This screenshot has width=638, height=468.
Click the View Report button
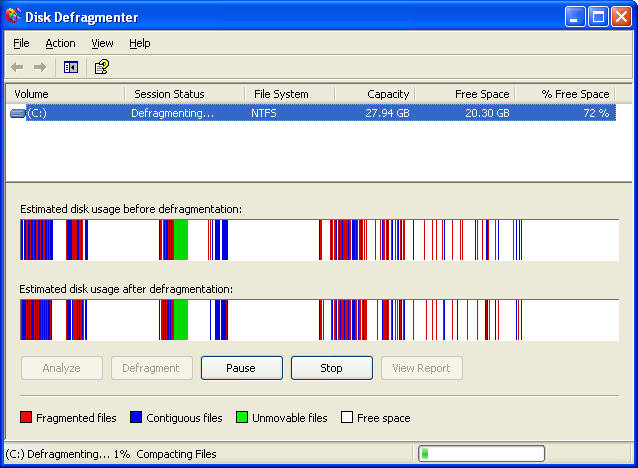point(422,368)
